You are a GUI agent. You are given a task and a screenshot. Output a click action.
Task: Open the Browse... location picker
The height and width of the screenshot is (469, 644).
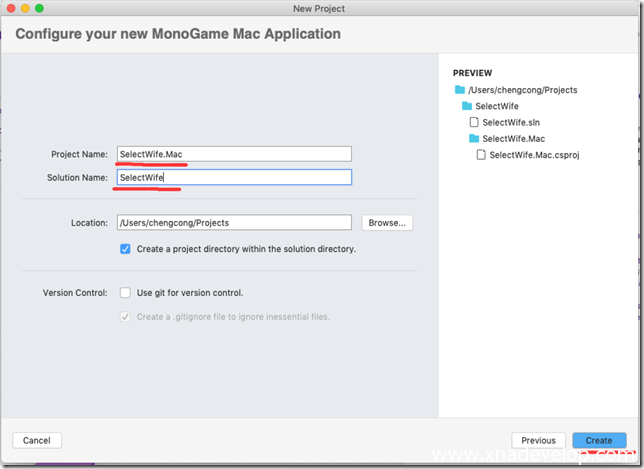387,223
